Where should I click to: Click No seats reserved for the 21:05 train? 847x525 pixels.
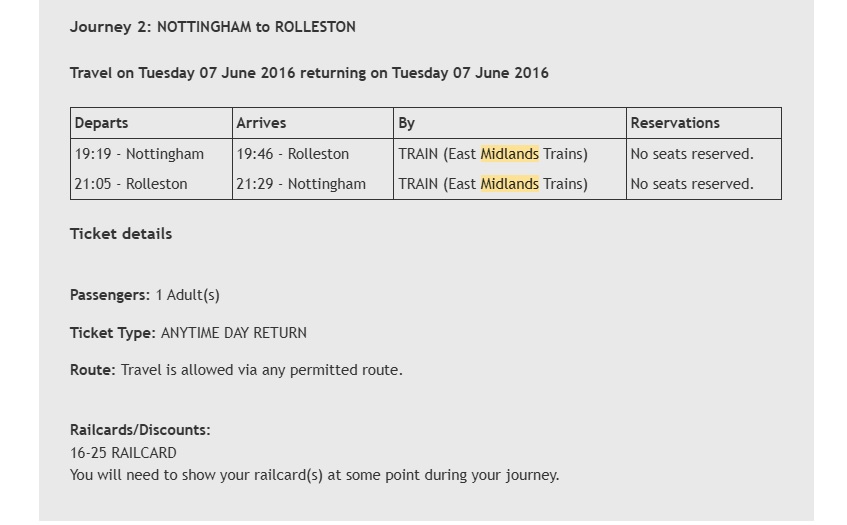click(692, 184)
